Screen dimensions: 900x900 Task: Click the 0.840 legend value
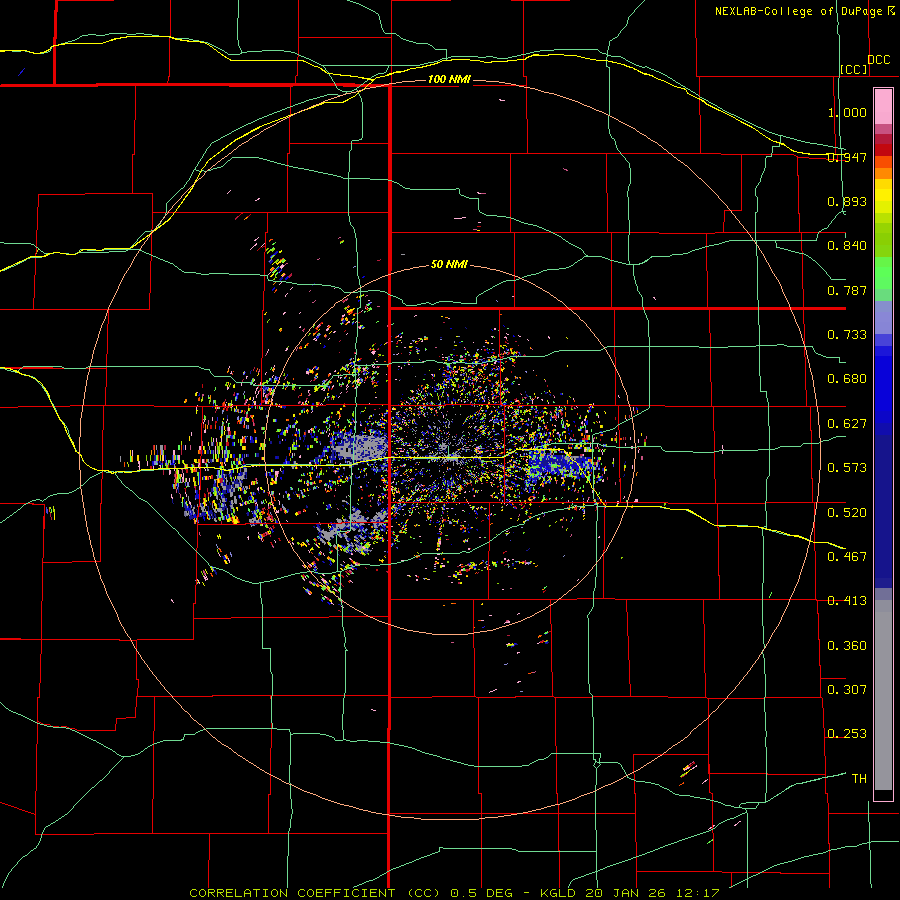[847, 246]
